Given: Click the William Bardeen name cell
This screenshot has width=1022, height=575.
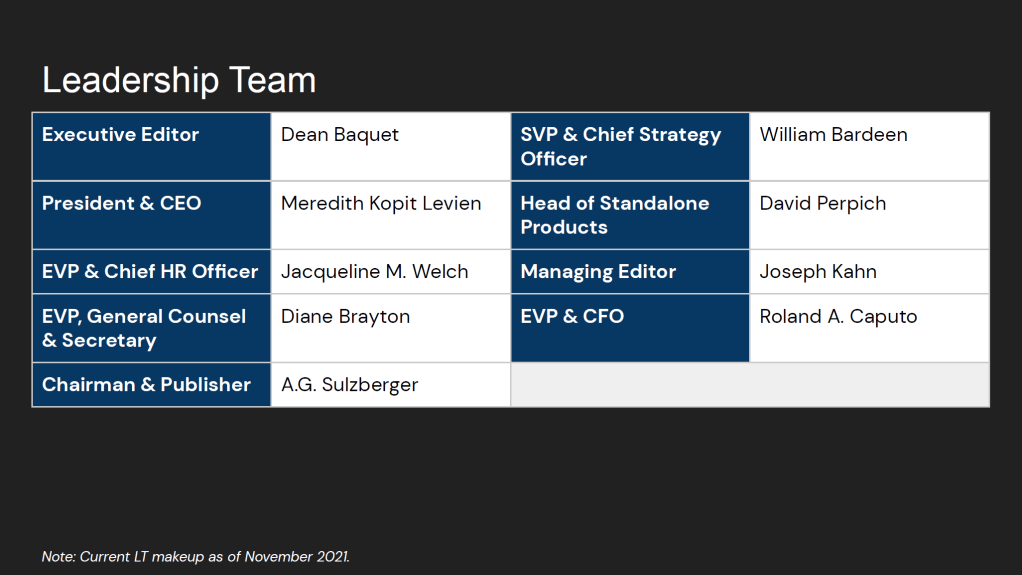Looking at the screenshot, I should [x=868, y=146].
